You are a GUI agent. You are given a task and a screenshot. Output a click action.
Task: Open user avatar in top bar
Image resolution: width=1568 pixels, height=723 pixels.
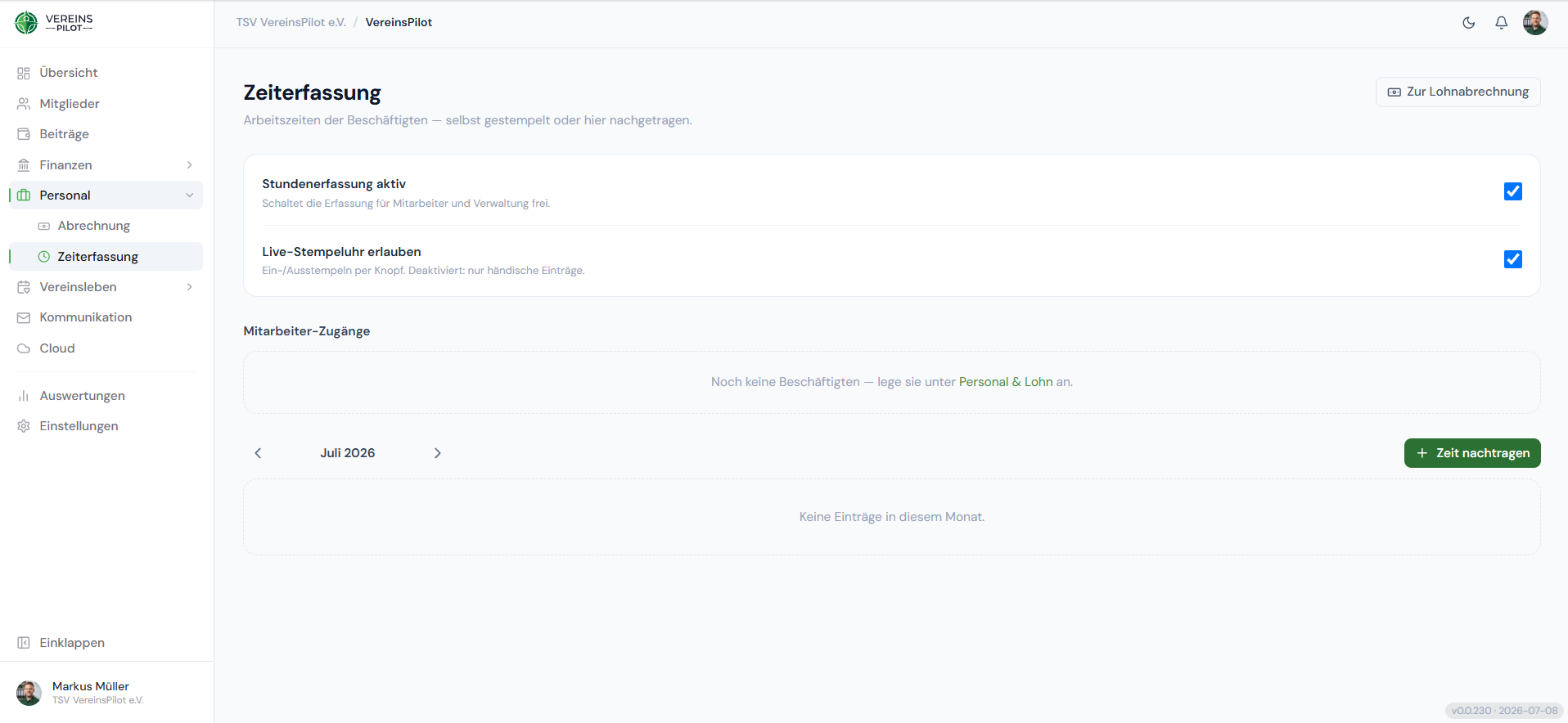(x=1535, y=23)
